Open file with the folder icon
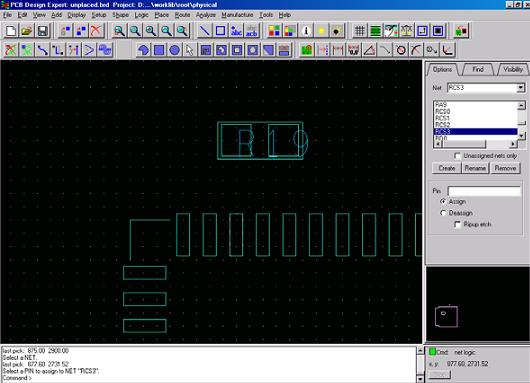The width and height of the screenshot is (530, 383). click(26, 31)
